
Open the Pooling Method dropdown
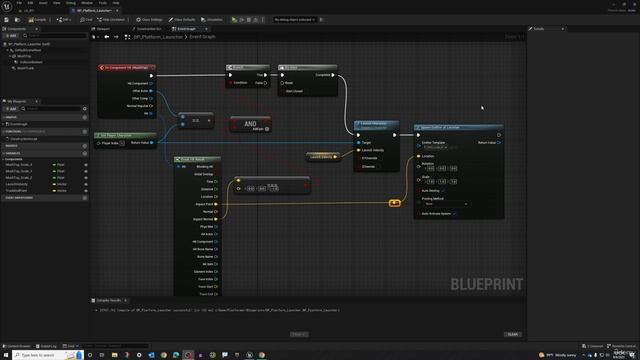446,204
